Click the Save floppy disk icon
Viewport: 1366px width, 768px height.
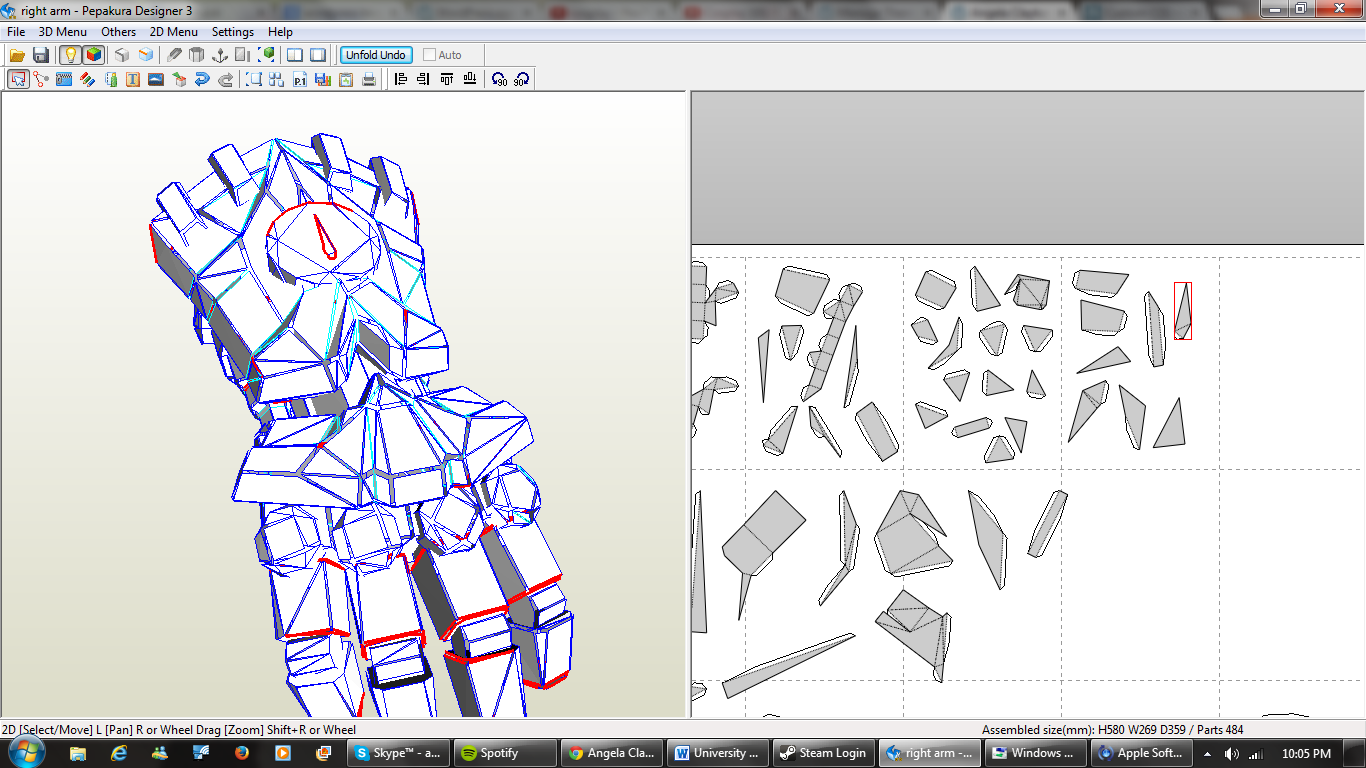pos(41,55)
